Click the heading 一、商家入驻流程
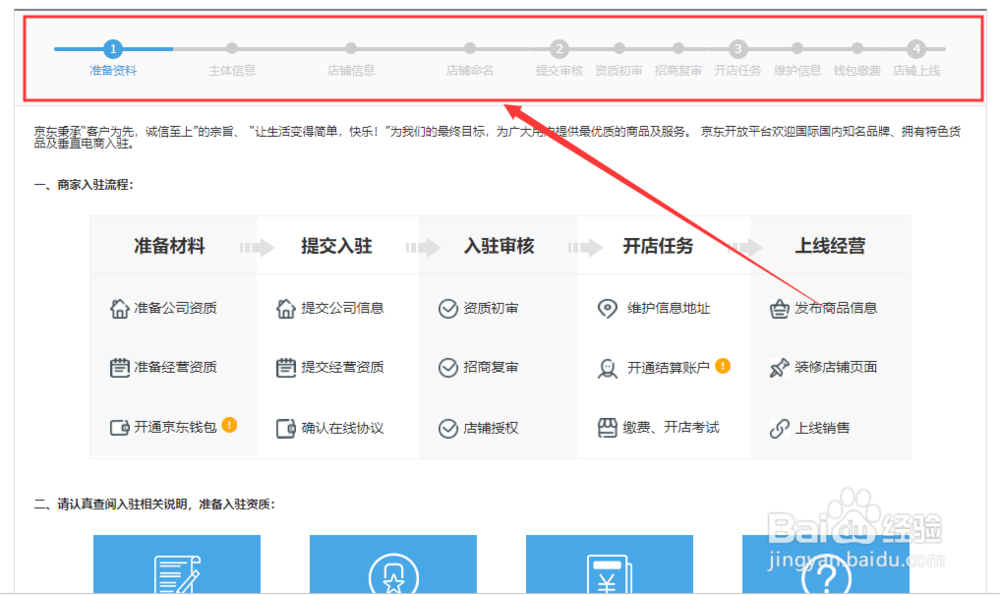 [x=84, y=185]
